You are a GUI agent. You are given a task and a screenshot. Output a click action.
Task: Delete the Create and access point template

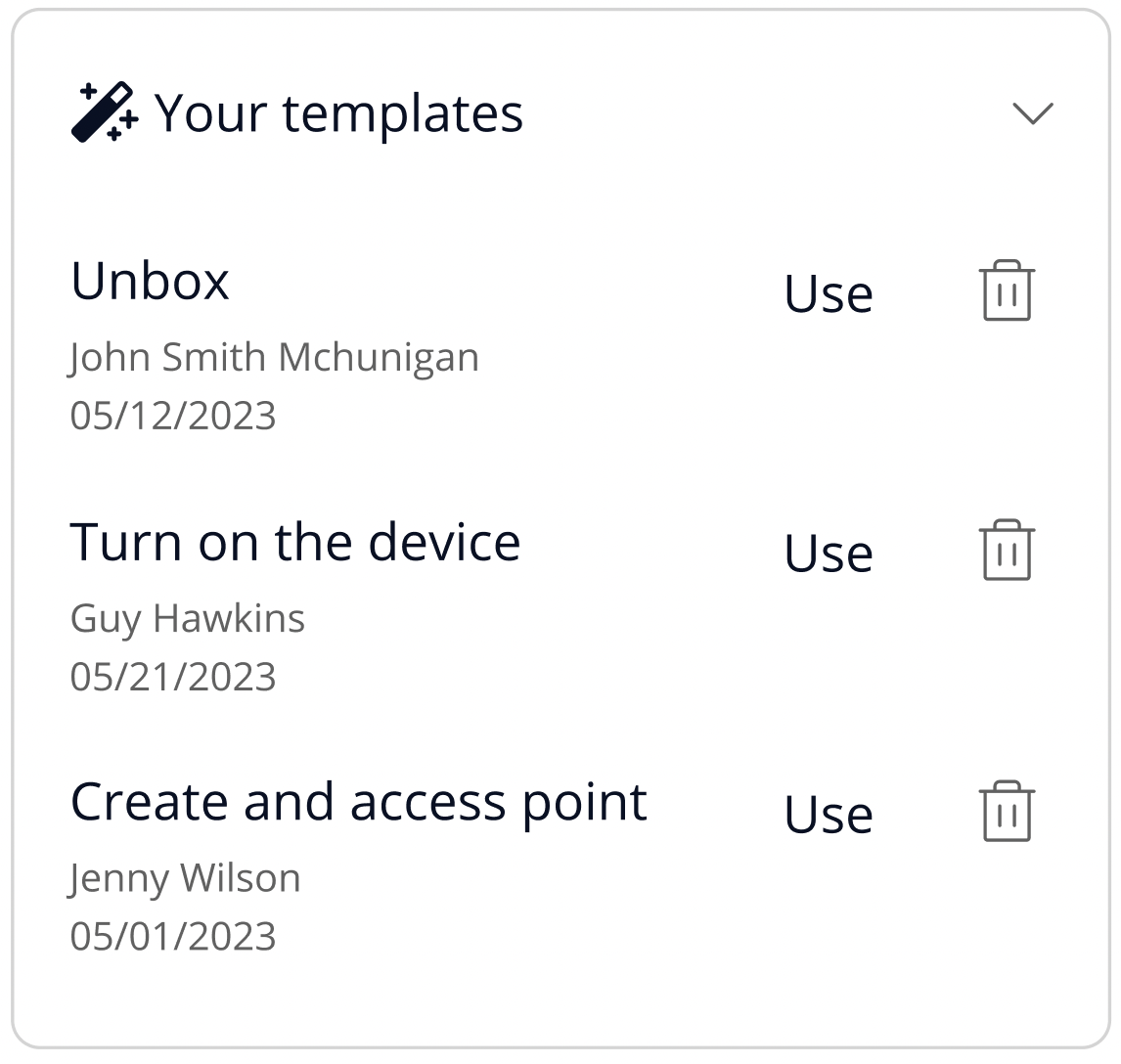1007,812
